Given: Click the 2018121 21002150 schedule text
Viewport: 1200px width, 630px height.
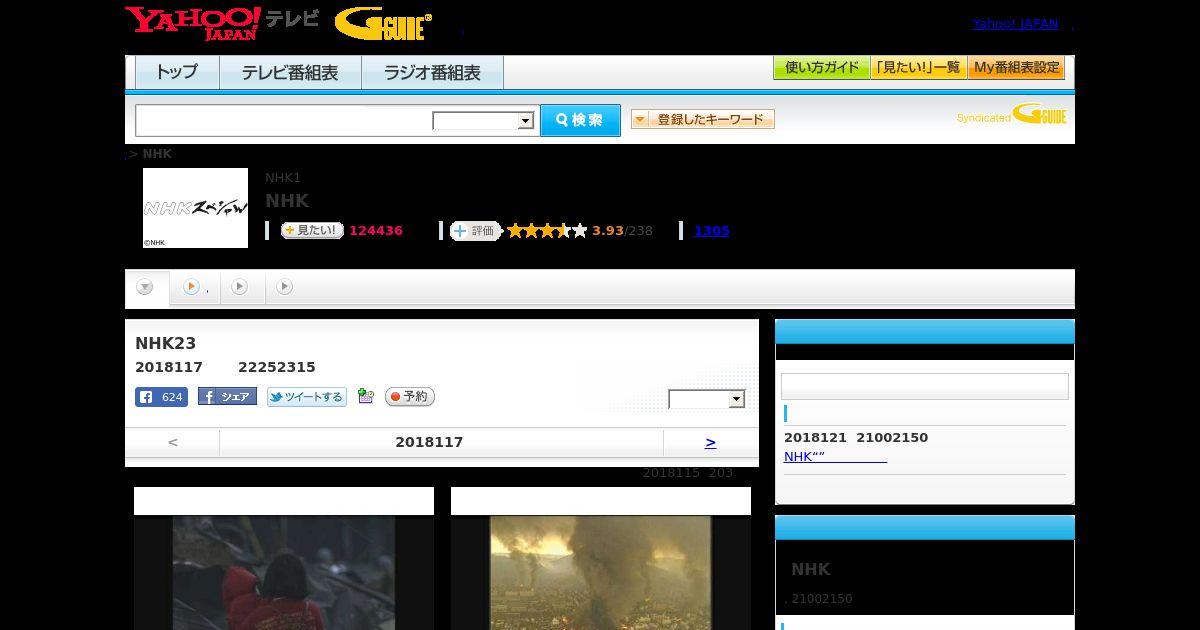Looking at the screenshot, I should click(x=856, y=438).
